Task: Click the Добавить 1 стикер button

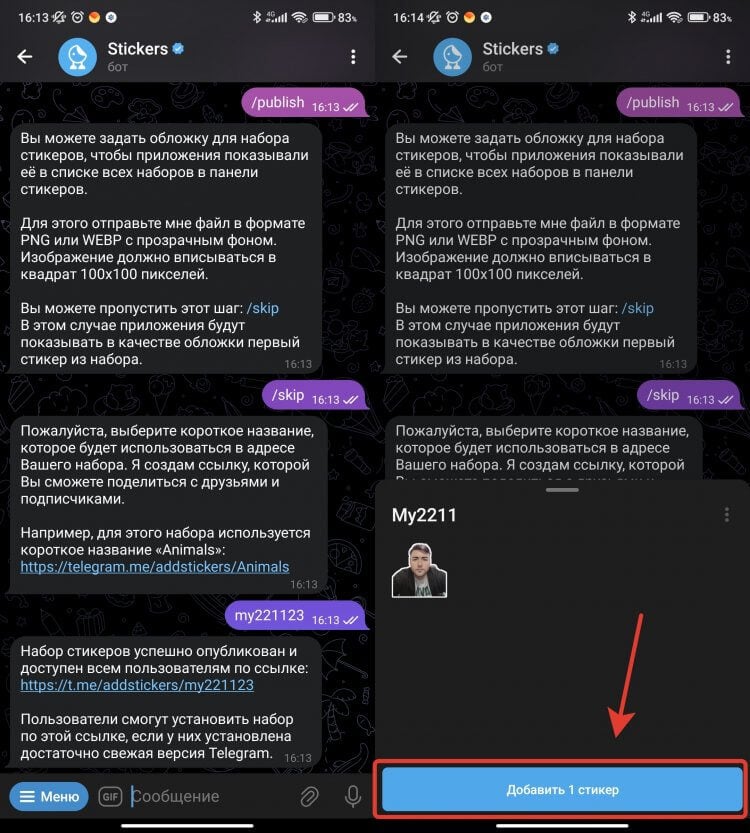Action: [x=562, y=789]
